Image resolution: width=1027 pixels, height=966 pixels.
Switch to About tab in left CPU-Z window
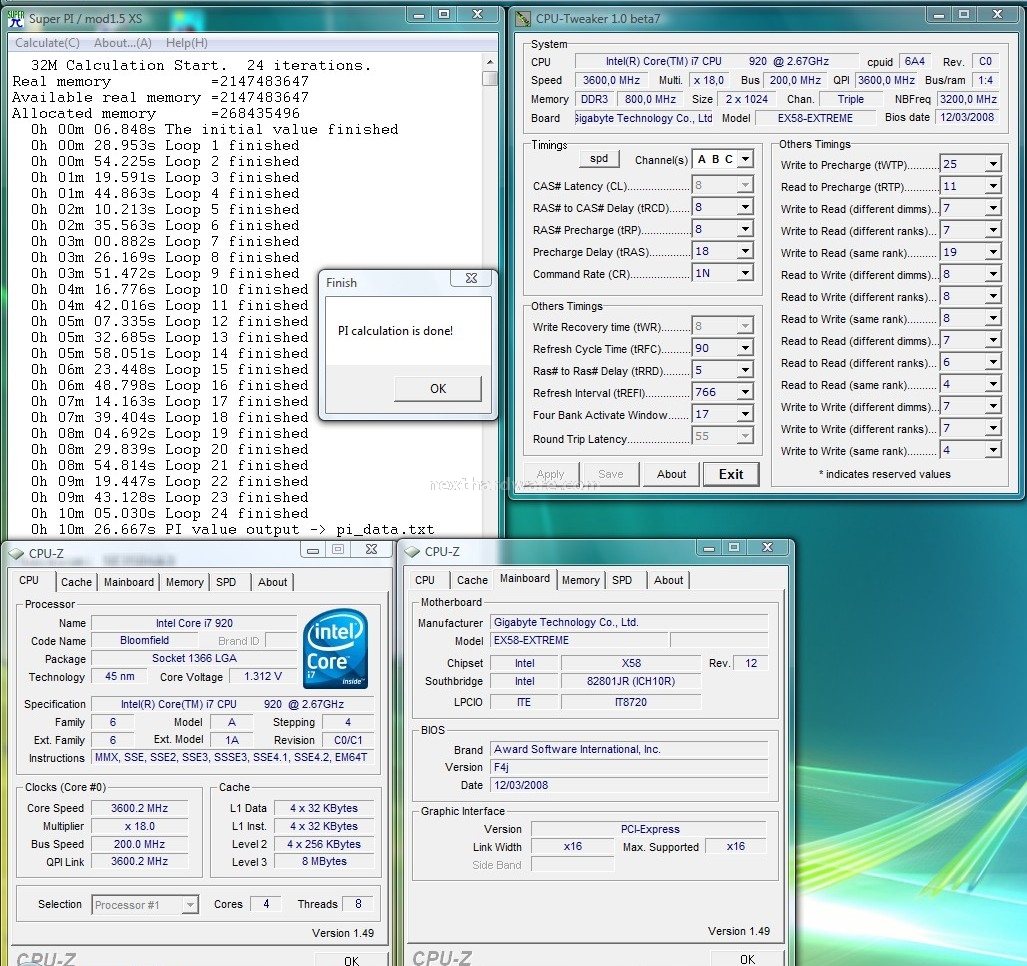click(x=272, y=582)
